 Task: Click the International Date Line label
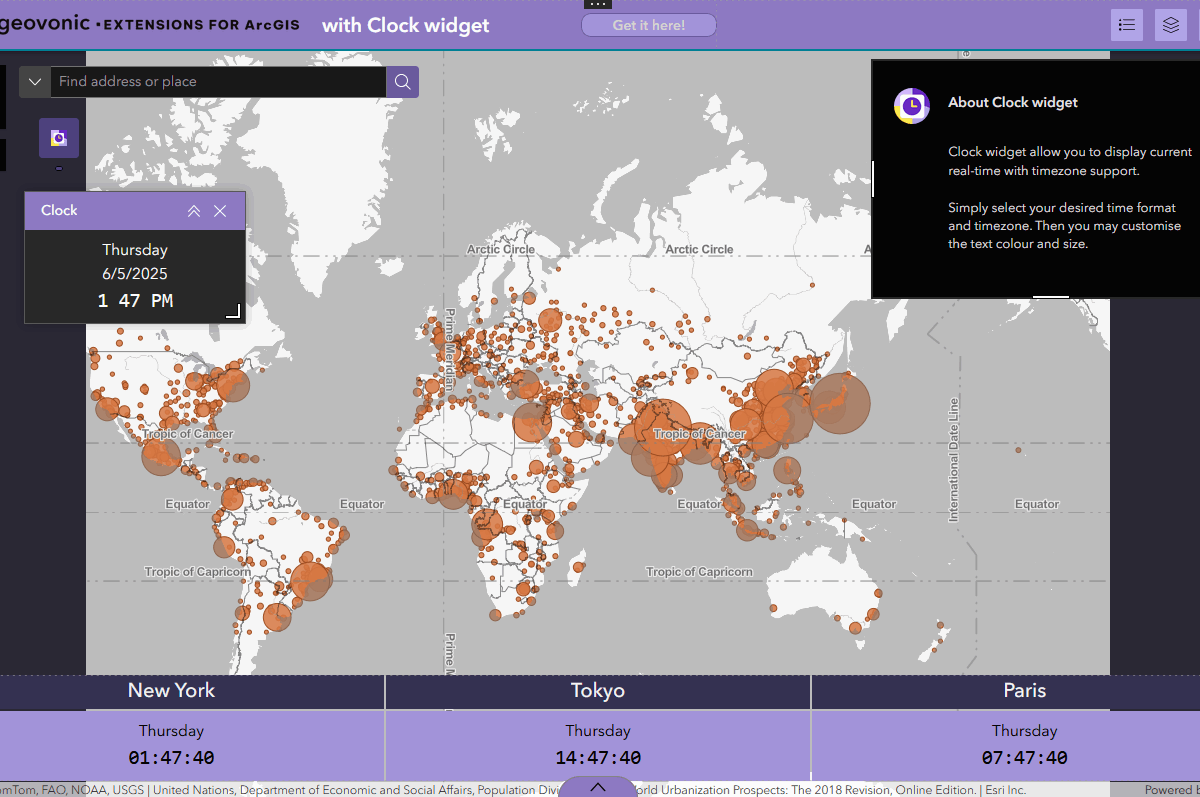tap(953, 459)
